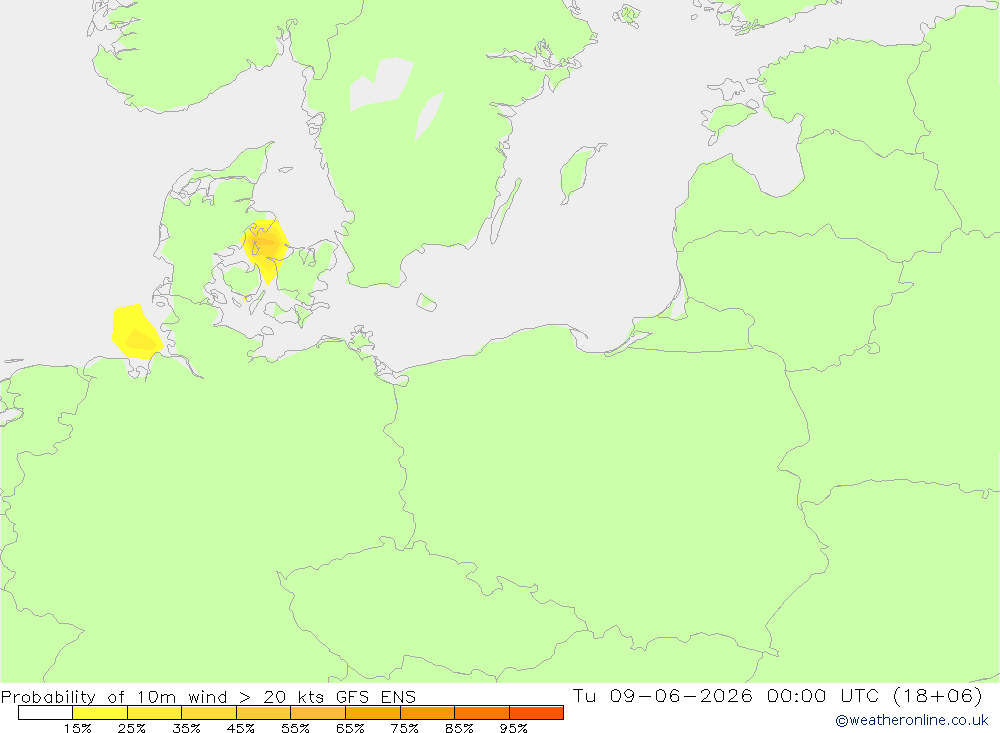Click the 15% legend label
Image resolution: width=1000 pixels, height=733 pixels.
(x=77, y=728)
